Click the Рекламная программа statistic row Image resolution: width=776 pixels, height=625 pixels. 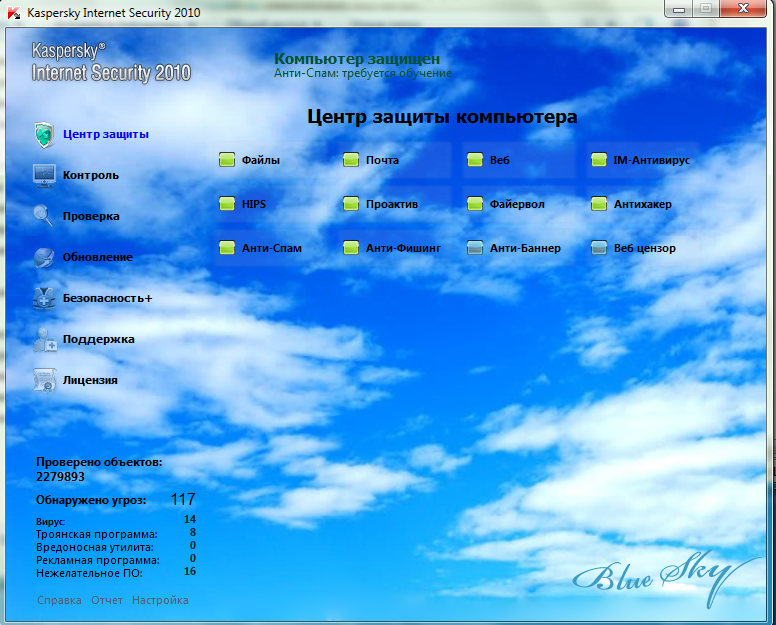coord(116,559)
